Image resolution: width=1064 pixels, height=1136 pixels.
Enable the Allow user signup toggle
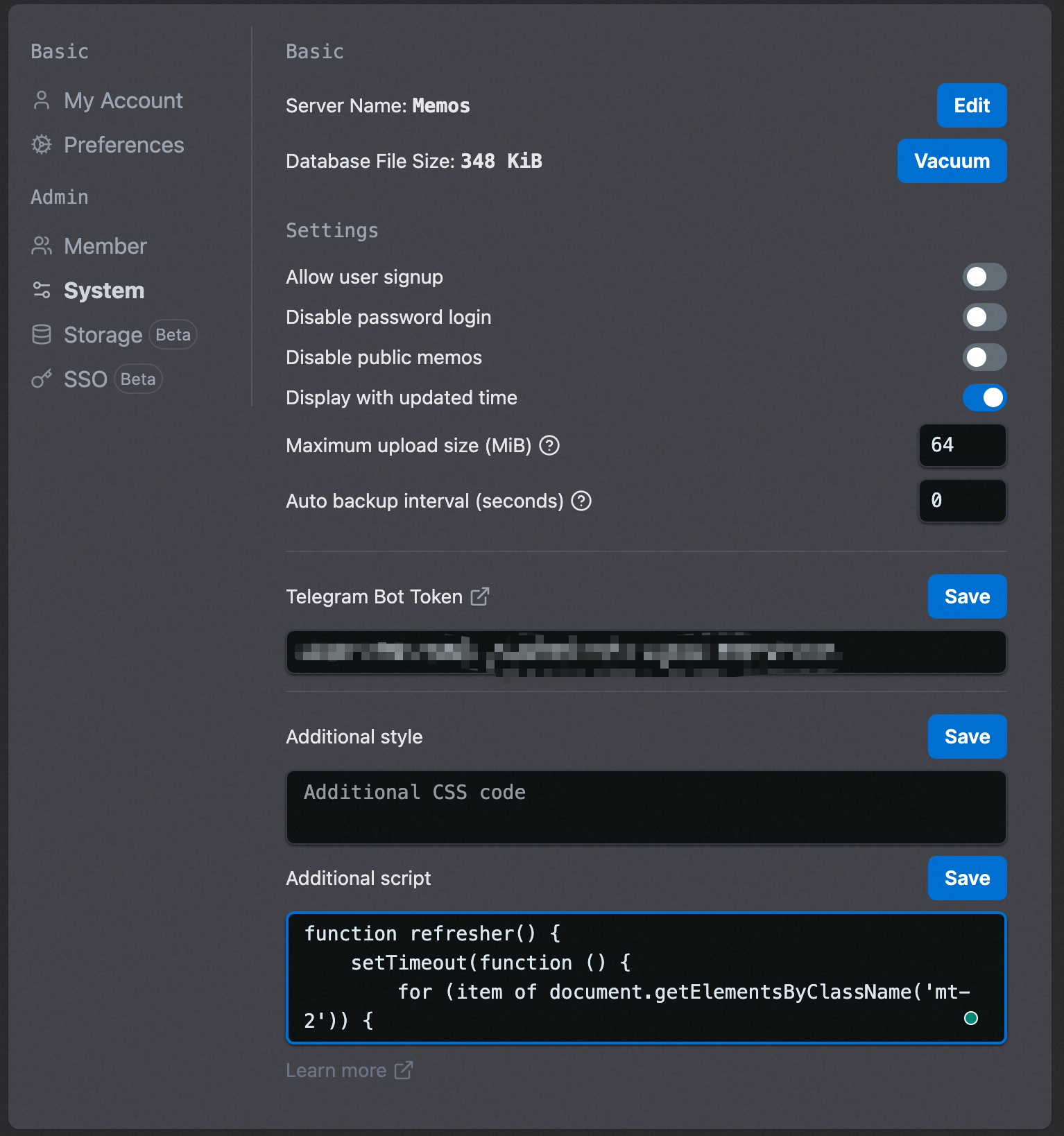coord(984,277)
